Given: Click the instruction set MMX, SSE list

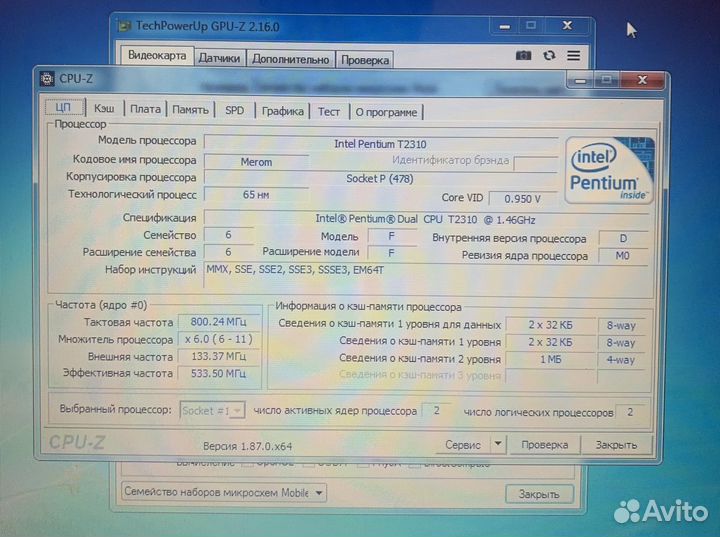Looking at the screenshot, I should (295, 270).
